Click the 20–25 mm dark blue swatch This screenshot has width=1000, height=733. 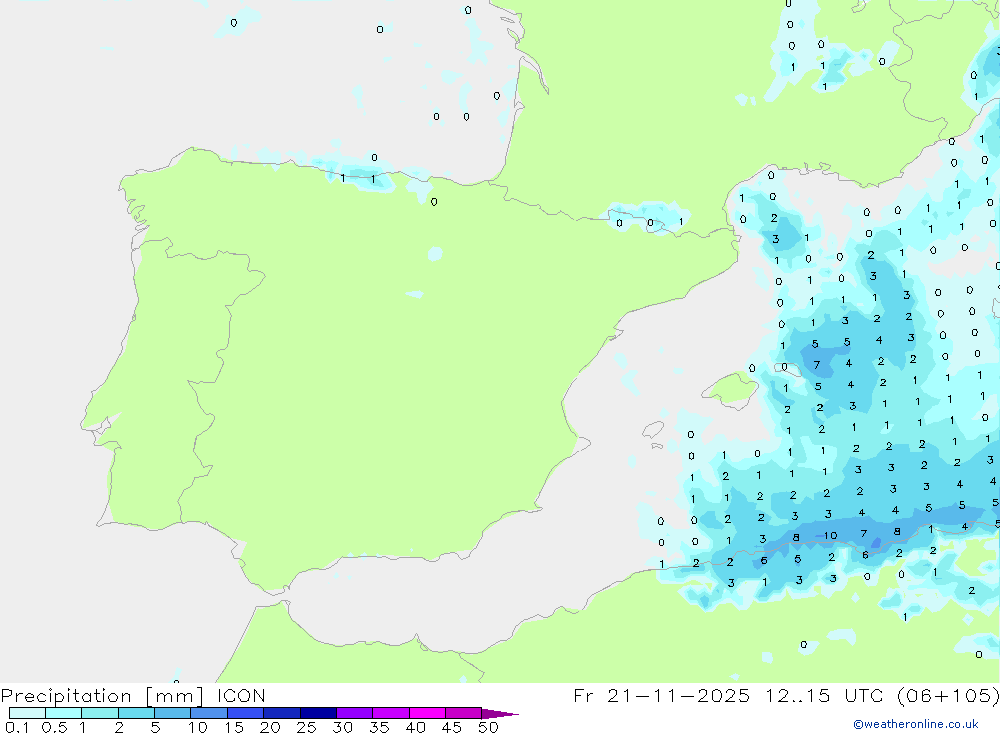282,713
